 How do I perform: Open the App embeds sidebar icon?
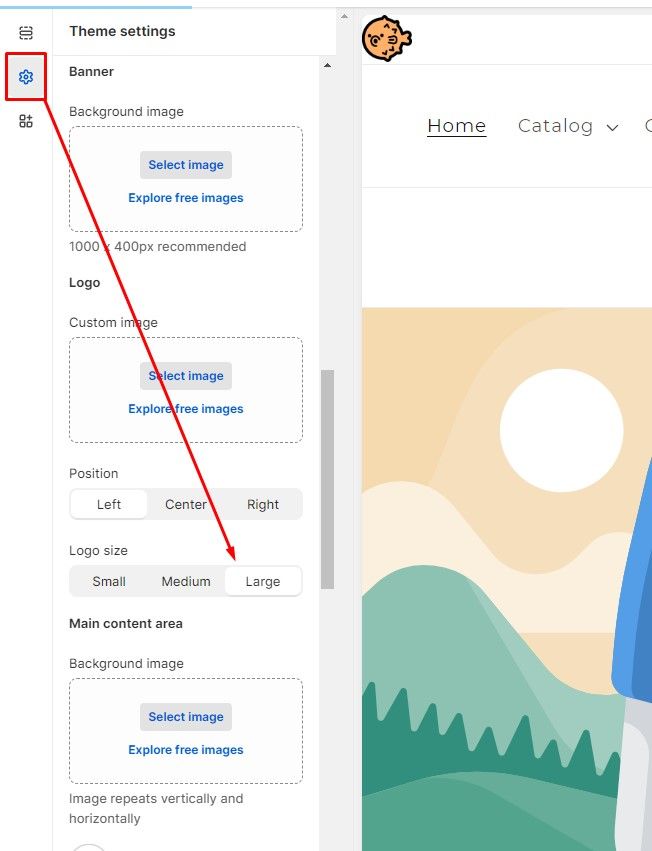[x=26, y=121]
